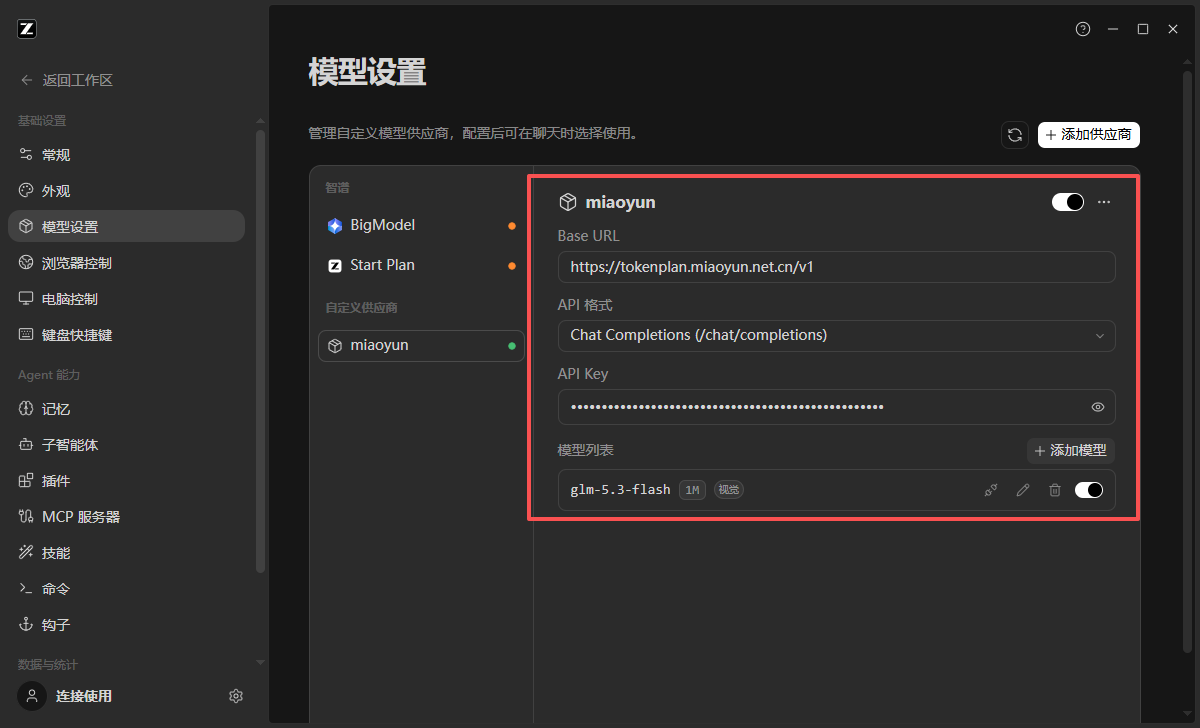Show API Key with eye icon
This screenshot has height=728, width=1200.
(1098, 407)
